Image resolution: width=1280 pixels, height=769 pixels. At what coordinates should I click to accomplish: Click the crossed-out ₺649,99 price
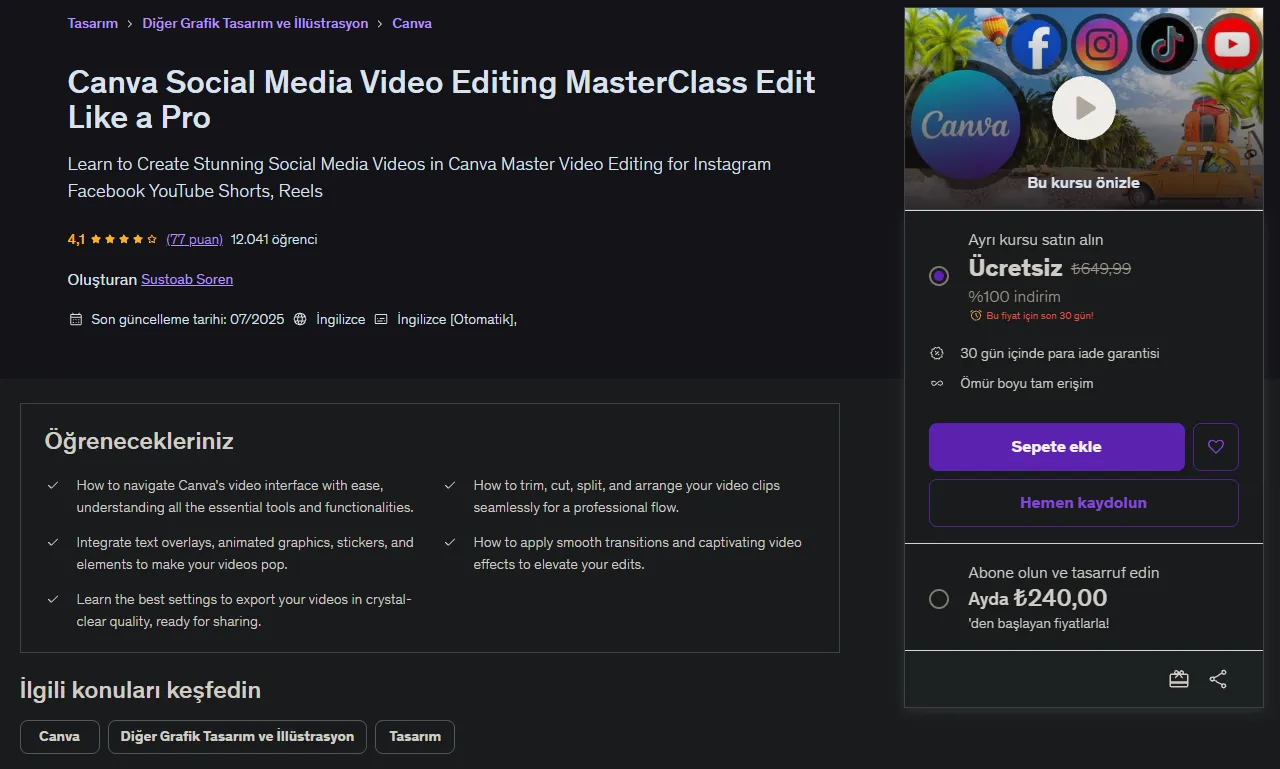point(1101,269)
